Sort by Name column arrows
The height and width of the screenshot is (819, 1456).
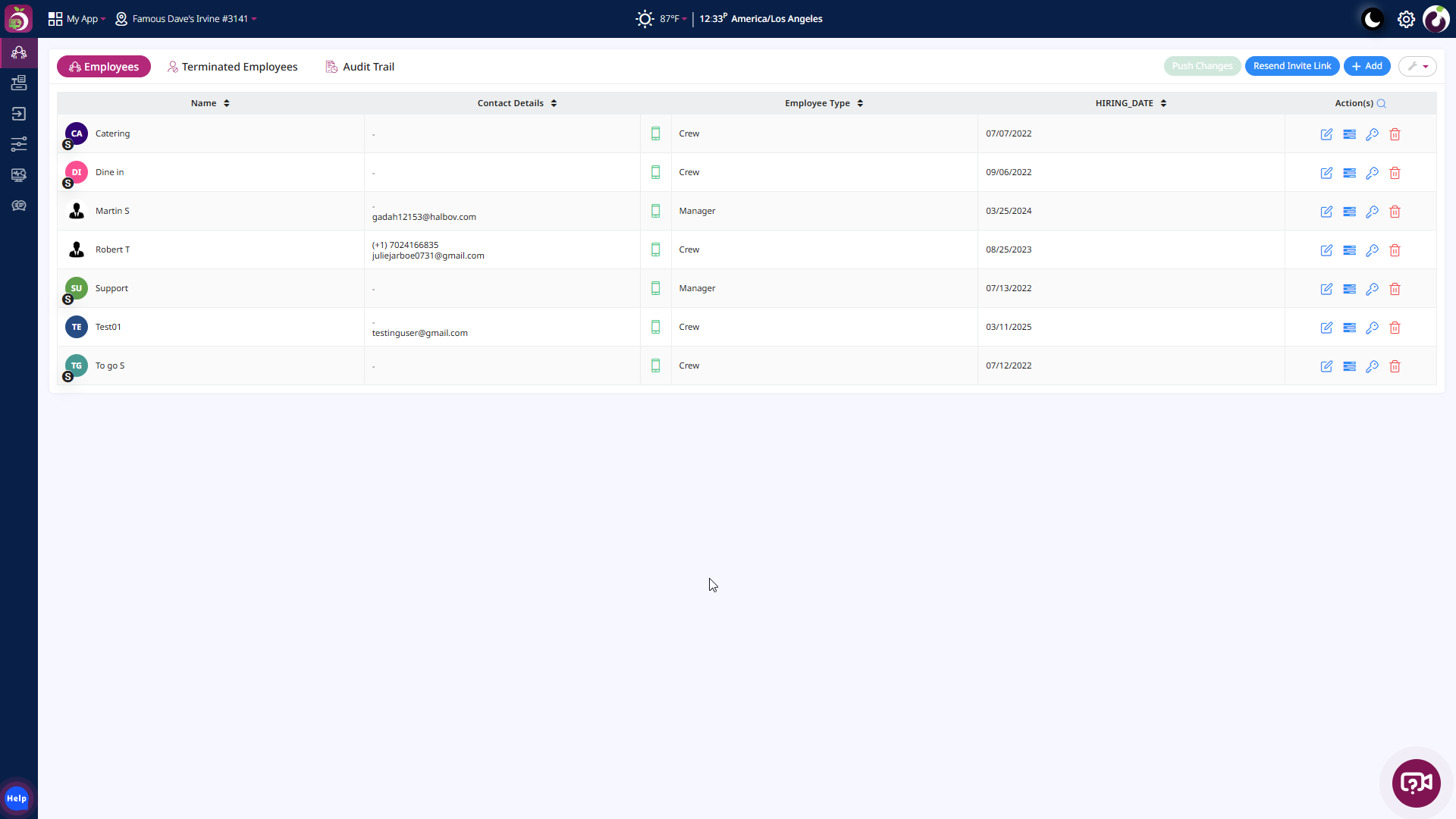227,103
